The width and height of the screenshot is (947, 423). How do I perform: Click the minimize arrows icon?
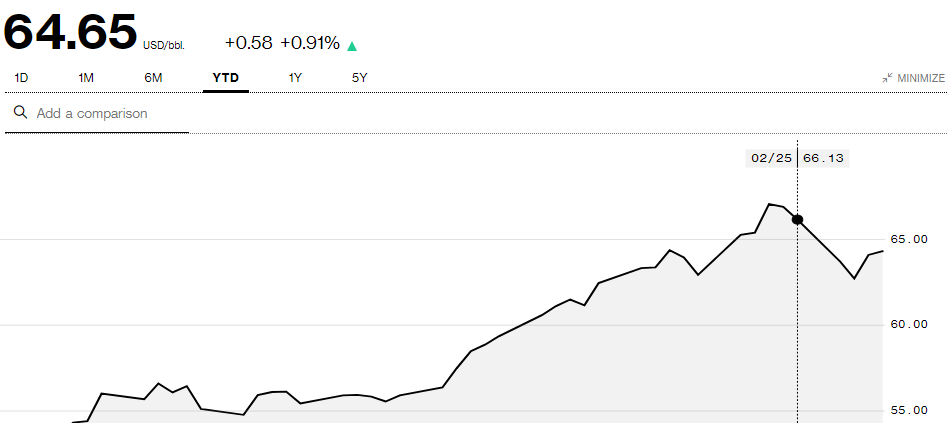tap(887, 78)
